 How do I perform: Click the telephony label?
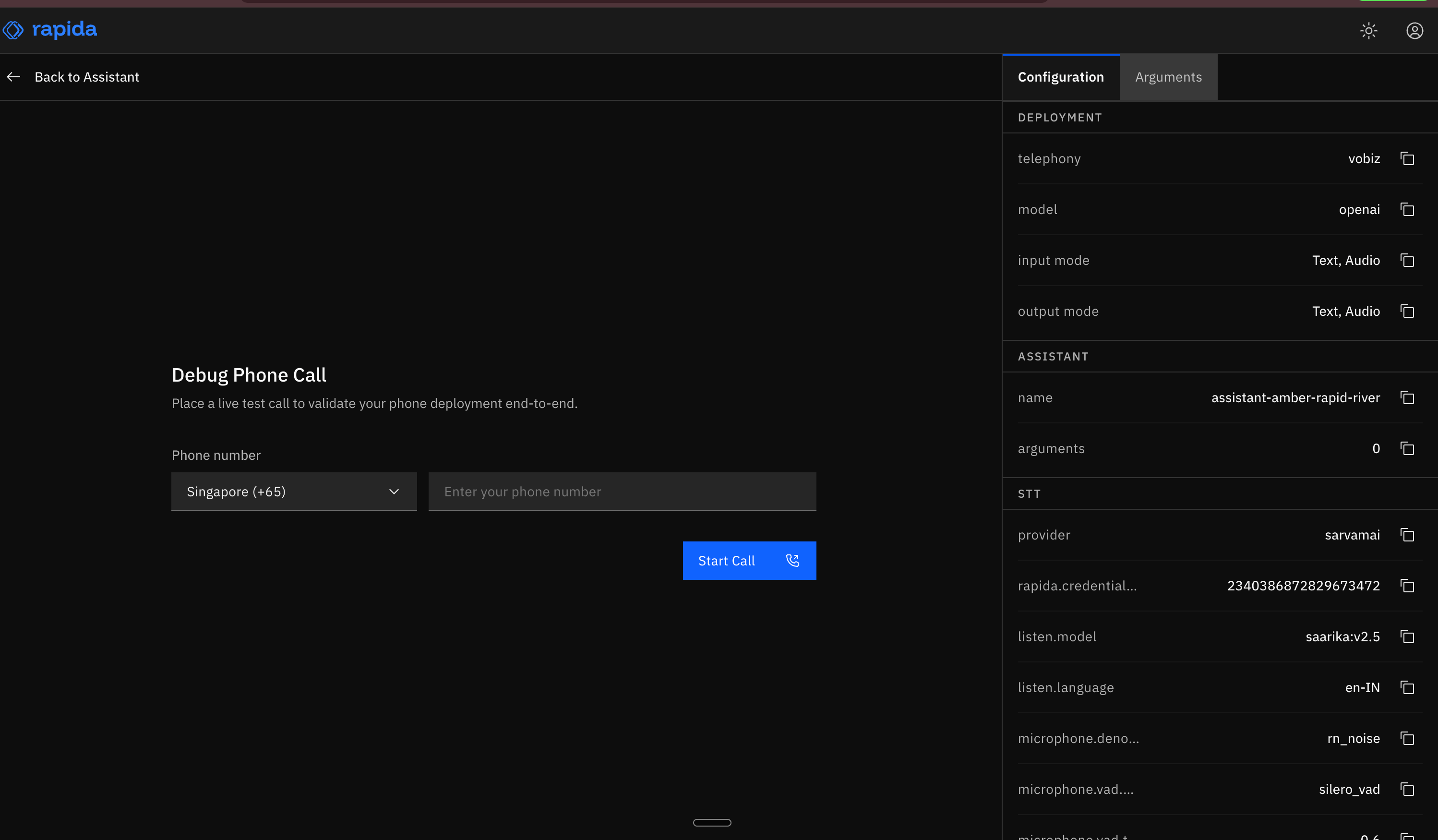point(1049,159)
